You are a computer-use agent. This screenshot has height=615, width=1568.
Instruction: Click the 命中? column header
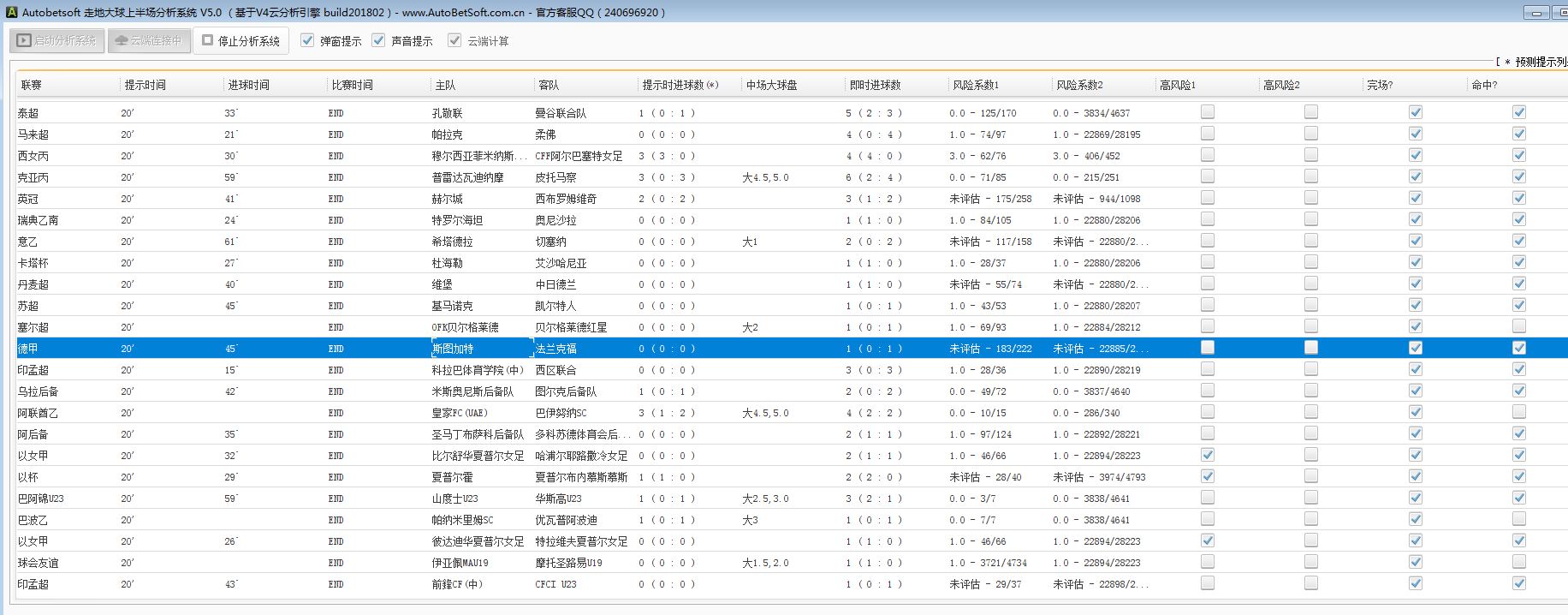(x=1484, y=85)
